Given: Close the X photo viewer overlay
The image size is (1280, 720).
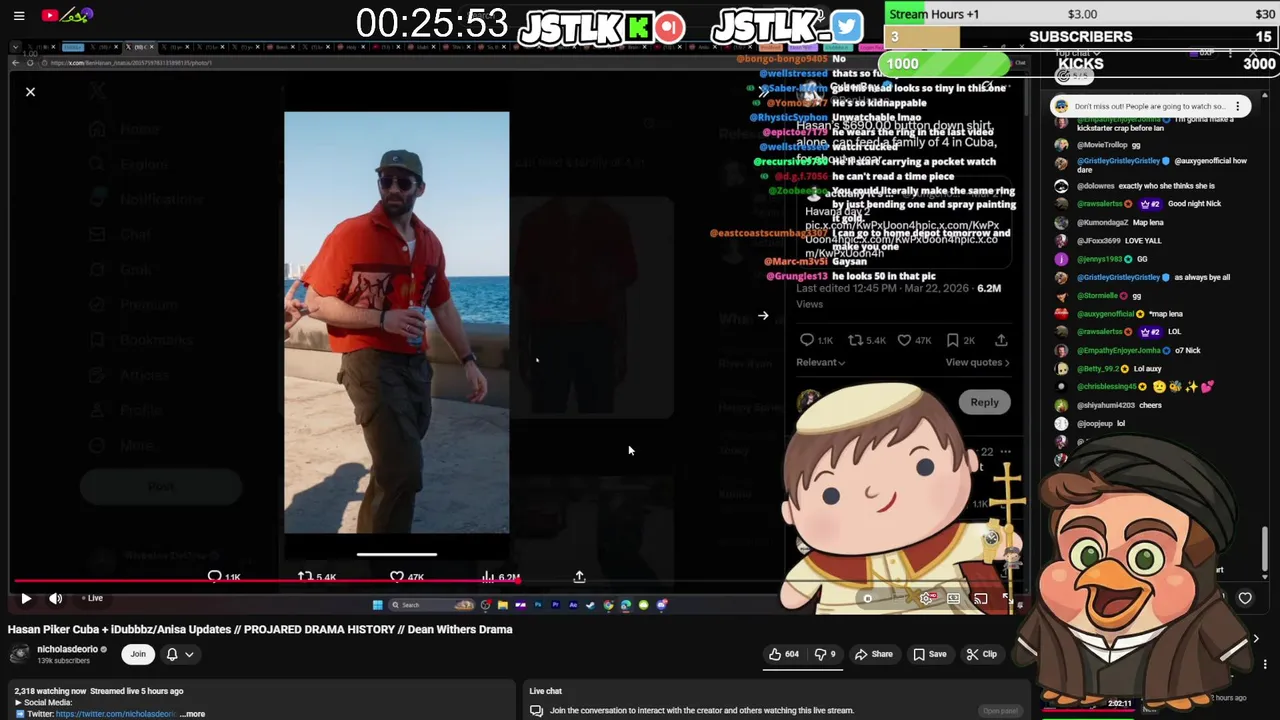Looking at the screenshot, I should click(x=30, y=92).
